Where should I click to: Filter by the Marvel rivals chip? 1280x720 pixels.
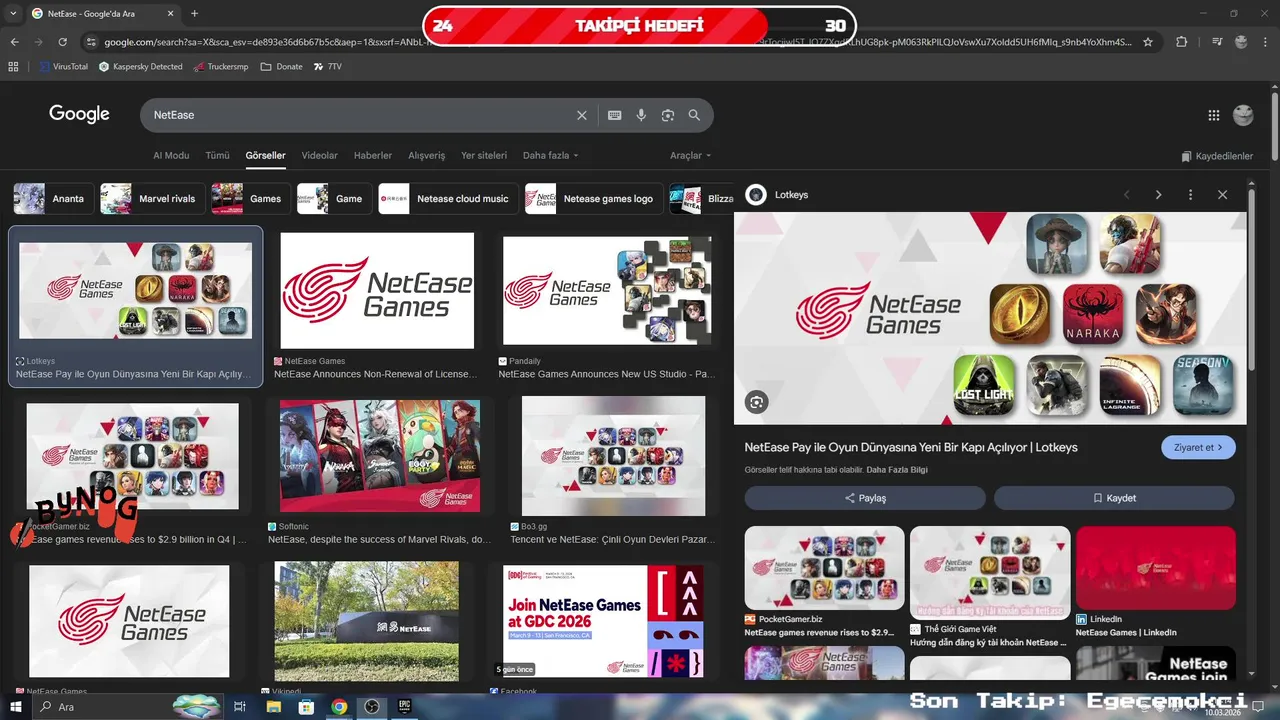click(x=153, y=199)
